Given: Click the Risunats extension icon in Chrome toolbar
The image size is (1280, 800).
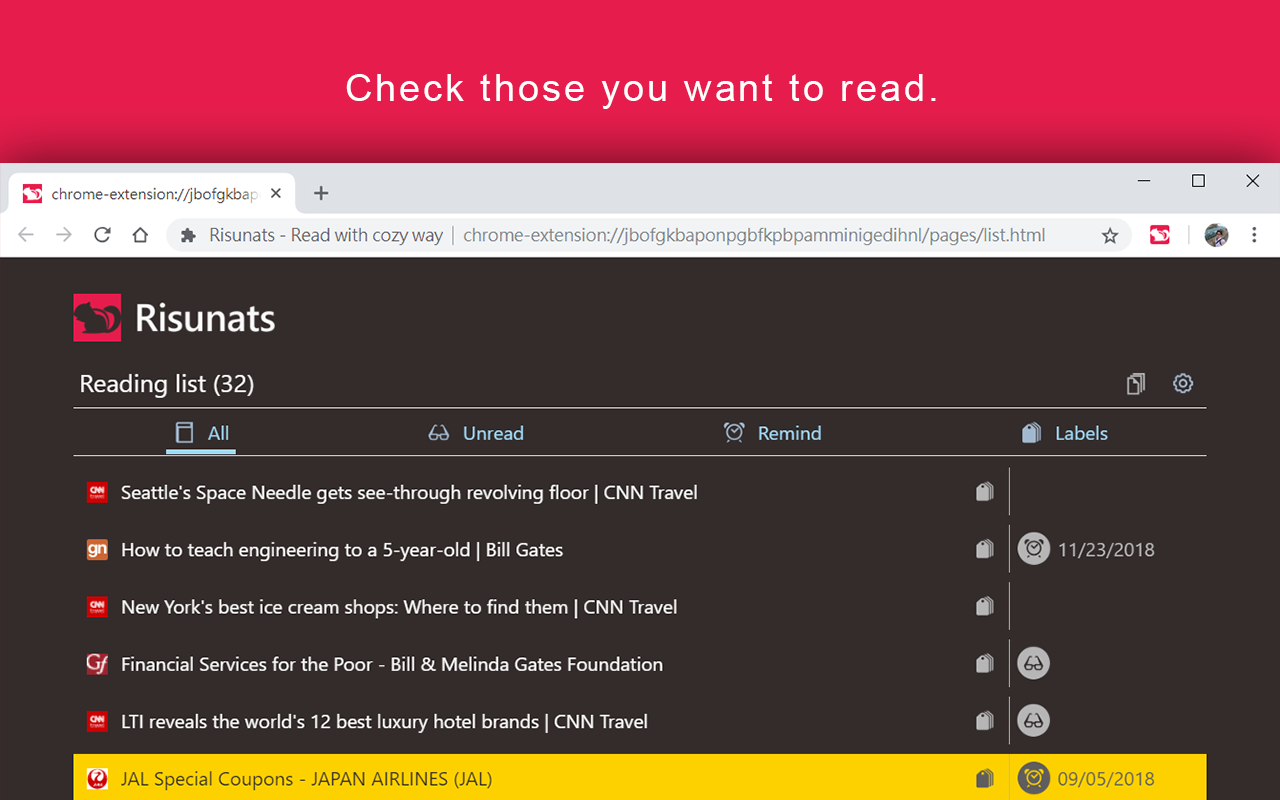Looking at the screenshot, I should click(1160, 235).
